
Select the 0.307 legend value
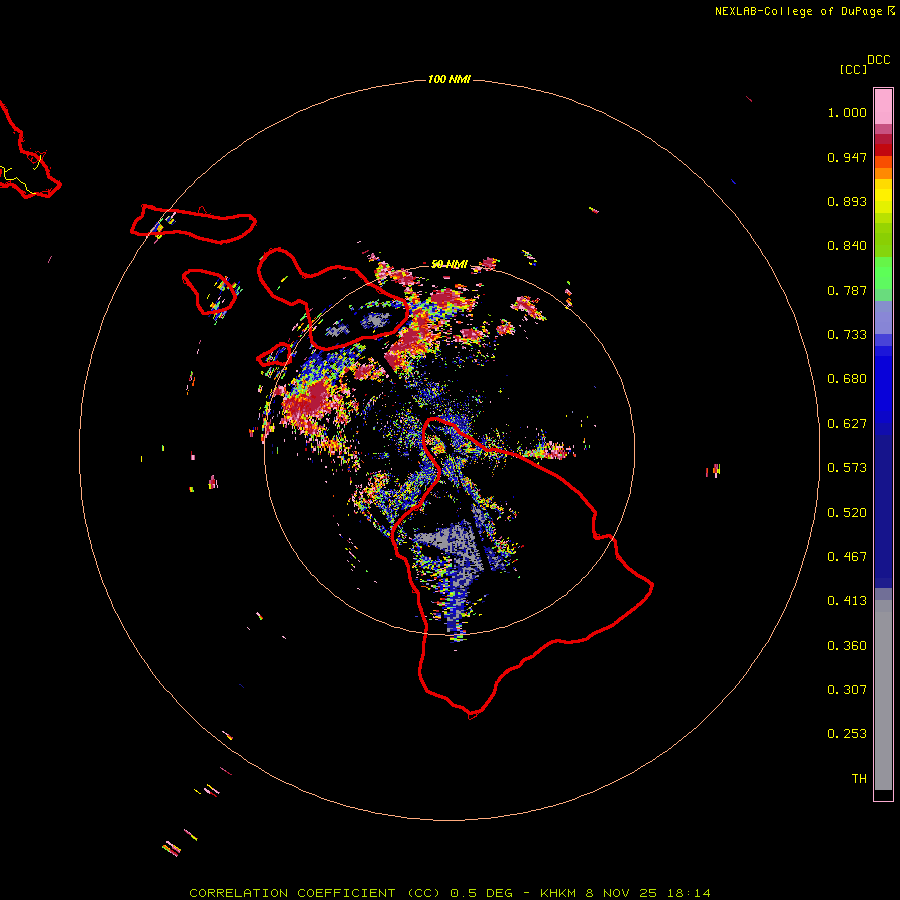click(847, 690)
